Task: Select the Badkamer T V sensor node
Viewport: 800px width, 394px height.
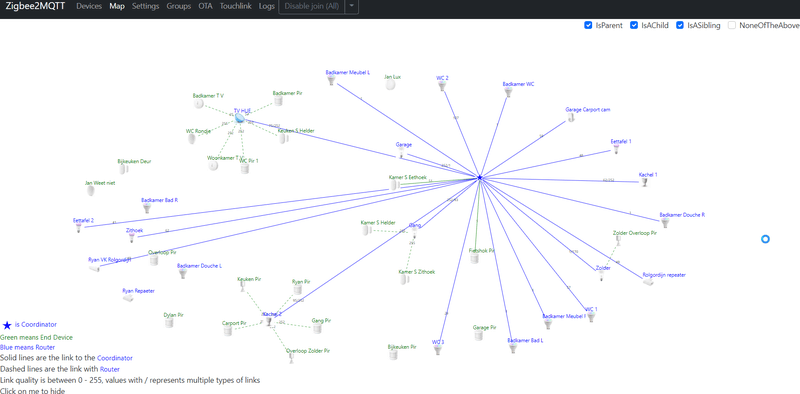Action: 198,104
